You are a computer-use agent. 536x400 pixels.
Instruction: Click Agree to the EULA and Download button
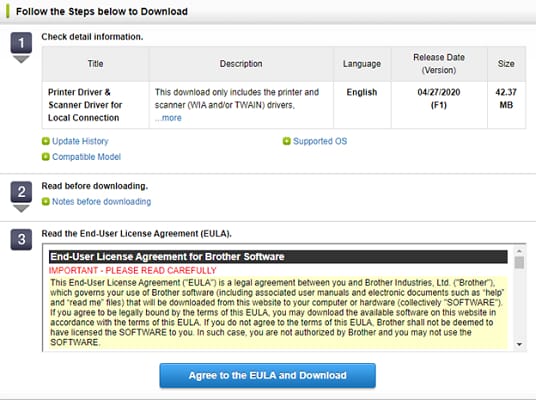pos(268,375)
